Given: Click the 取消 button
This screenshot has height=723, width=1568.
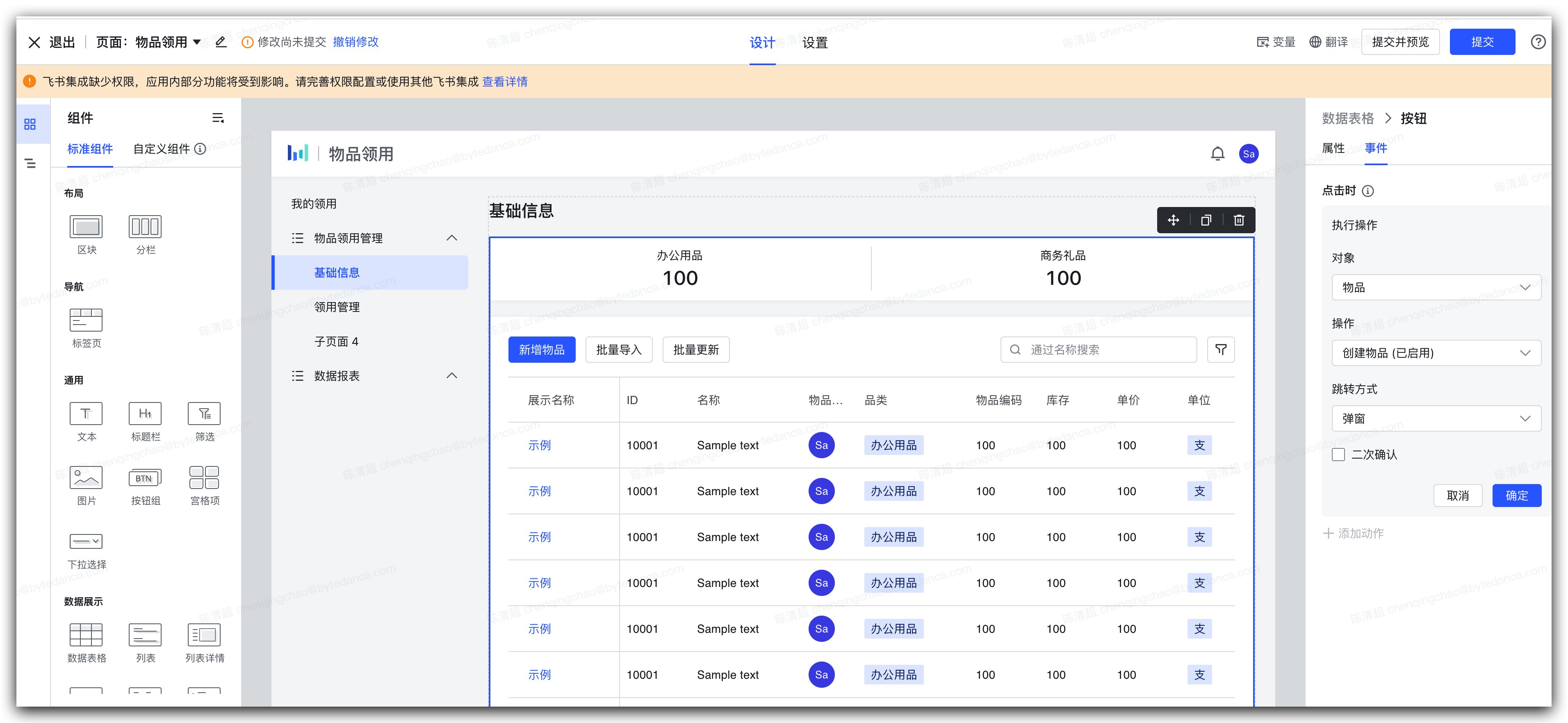Looking at the screenshot, I should [1457, 496].
